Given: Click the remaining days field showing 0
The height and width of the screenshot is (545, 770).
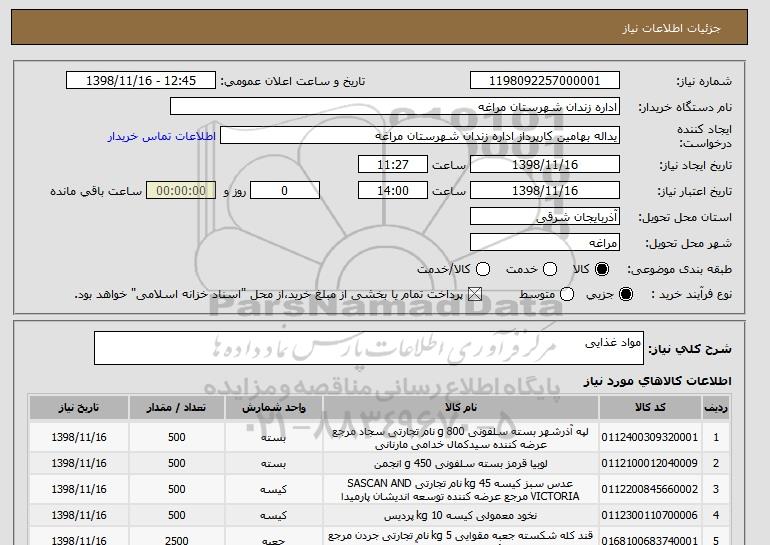Looking at the screenshot, I should 285,191.
